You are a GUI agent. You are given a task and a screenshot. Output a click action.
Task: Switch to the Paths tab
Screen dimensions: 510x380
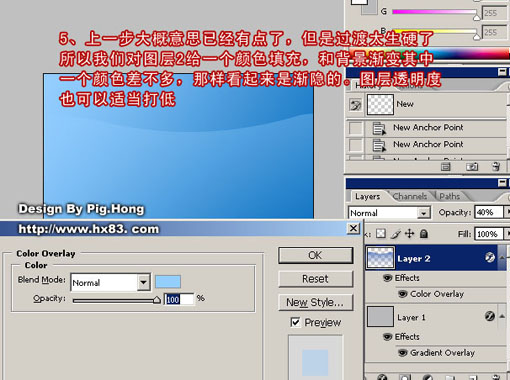450,196
